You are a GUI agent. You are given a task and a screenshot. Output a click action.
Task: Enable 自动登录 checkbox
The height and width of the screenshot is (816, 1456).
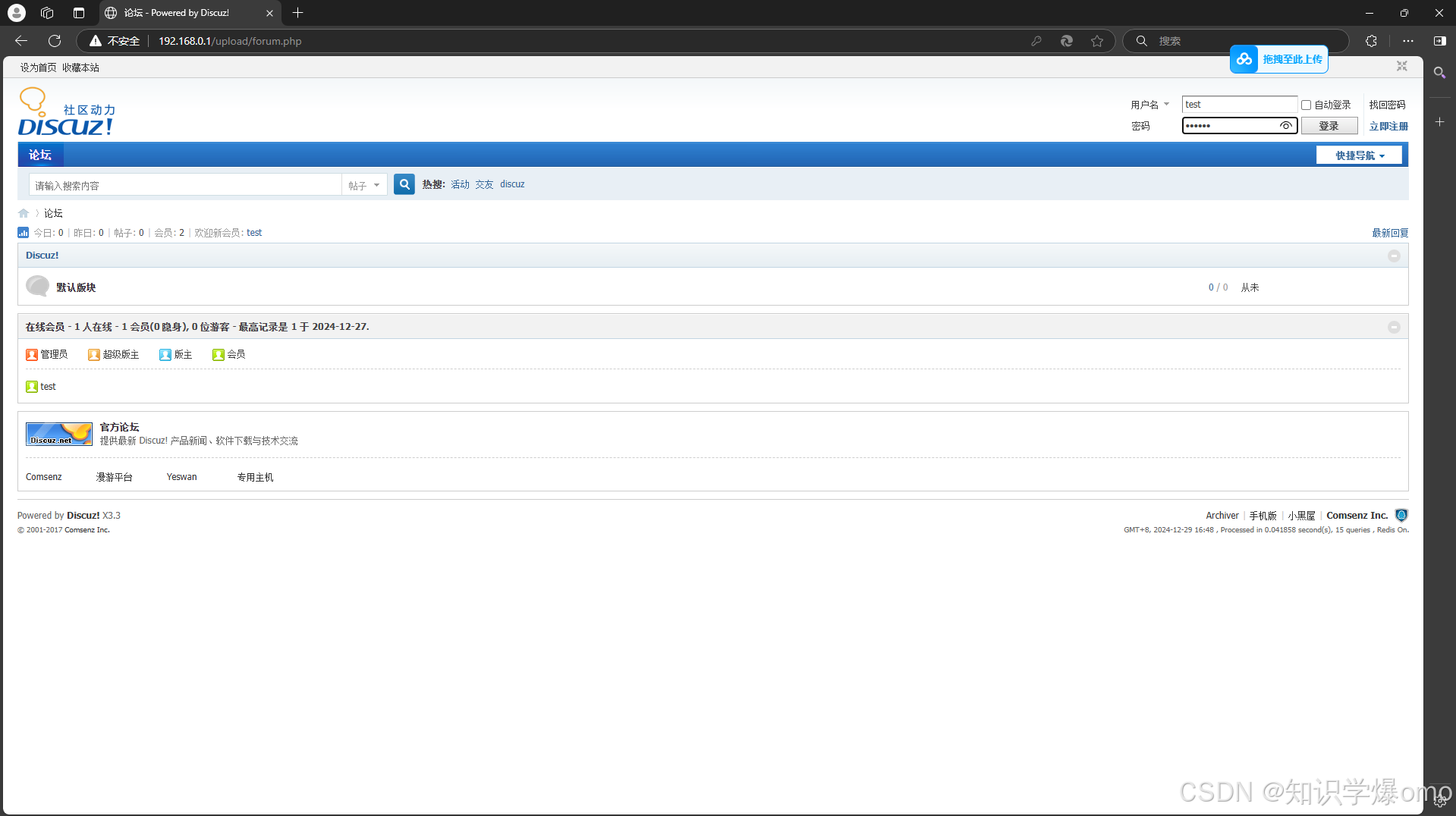[x=1306, y=105]
